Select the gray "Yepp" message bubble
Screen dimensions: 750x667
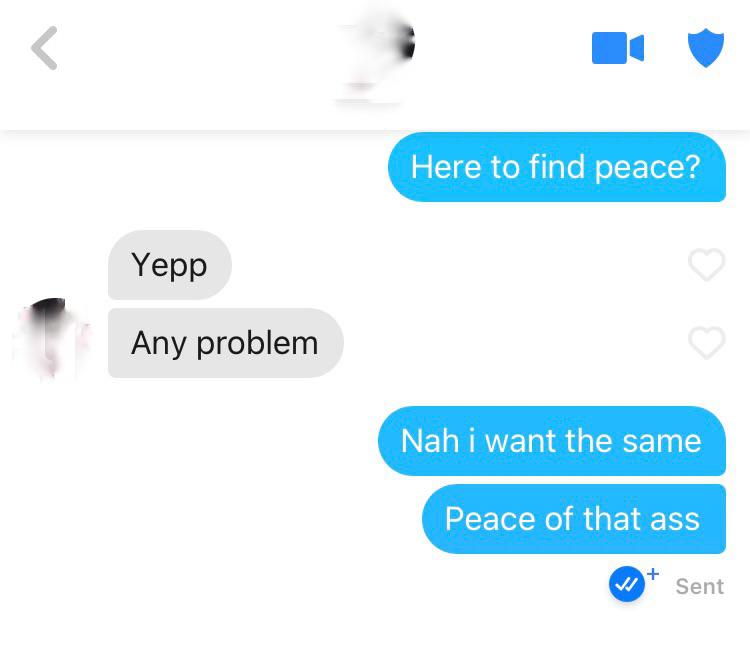[170, 265]
